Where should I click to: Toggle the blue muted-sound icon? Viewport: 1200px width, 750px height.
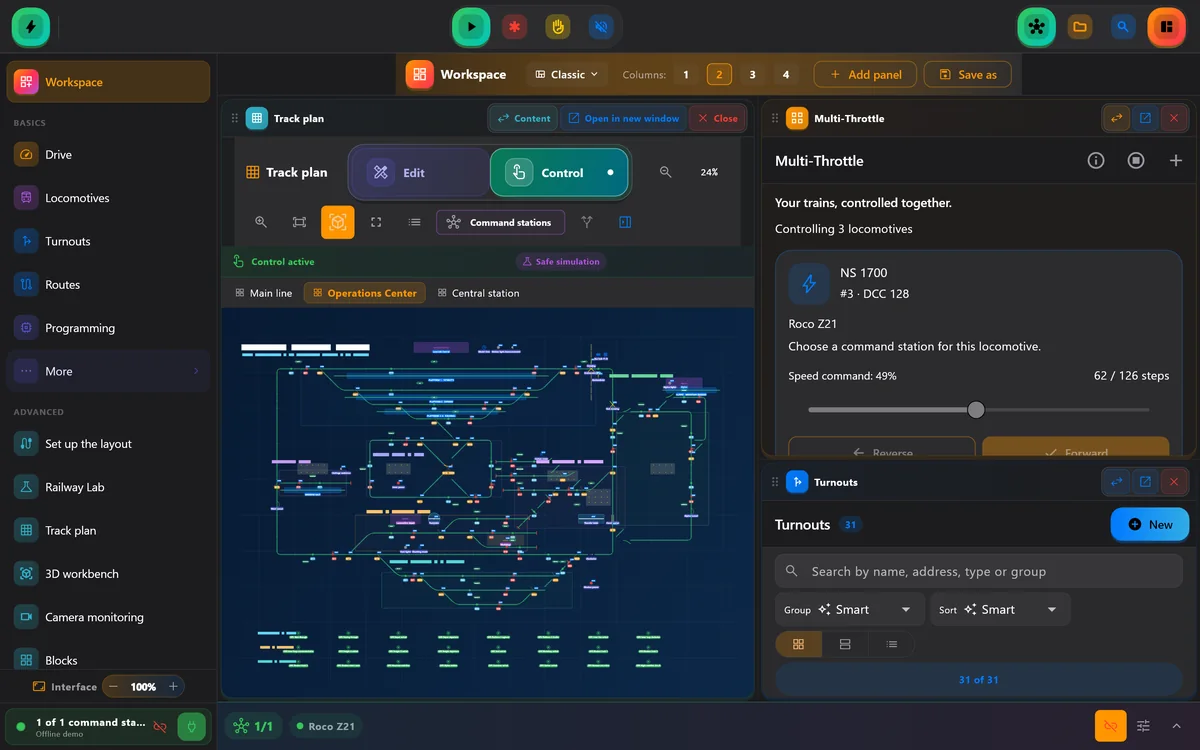point(601,27)
